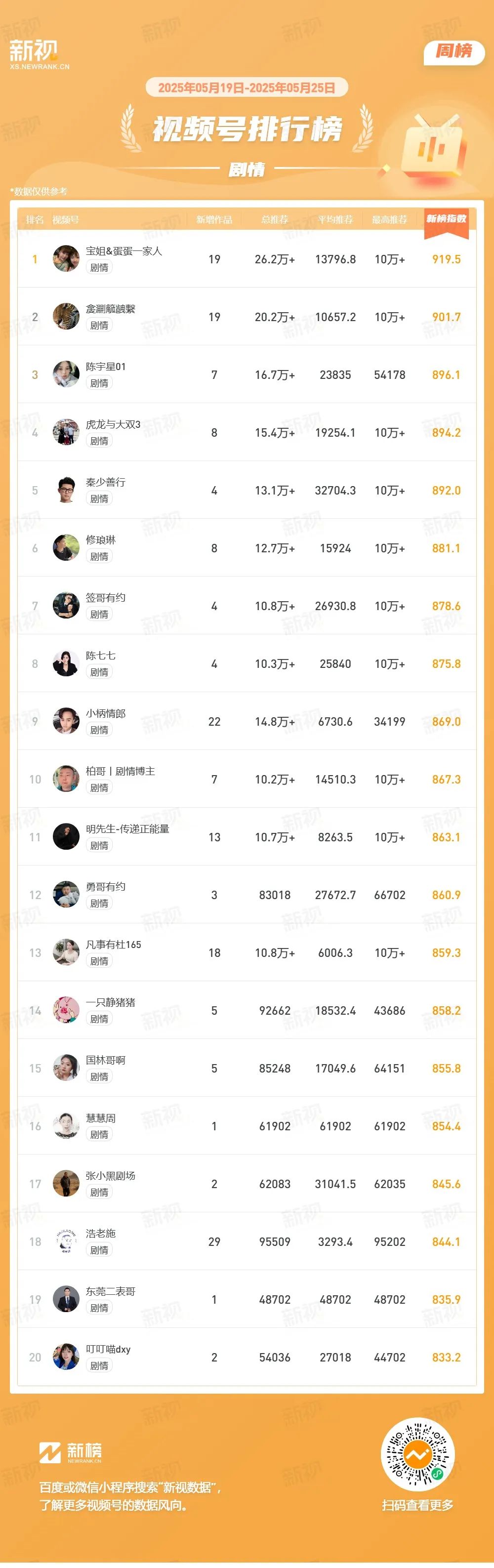
Task: Select the 秦少善行 avatar image
Action: click(66, 490)
